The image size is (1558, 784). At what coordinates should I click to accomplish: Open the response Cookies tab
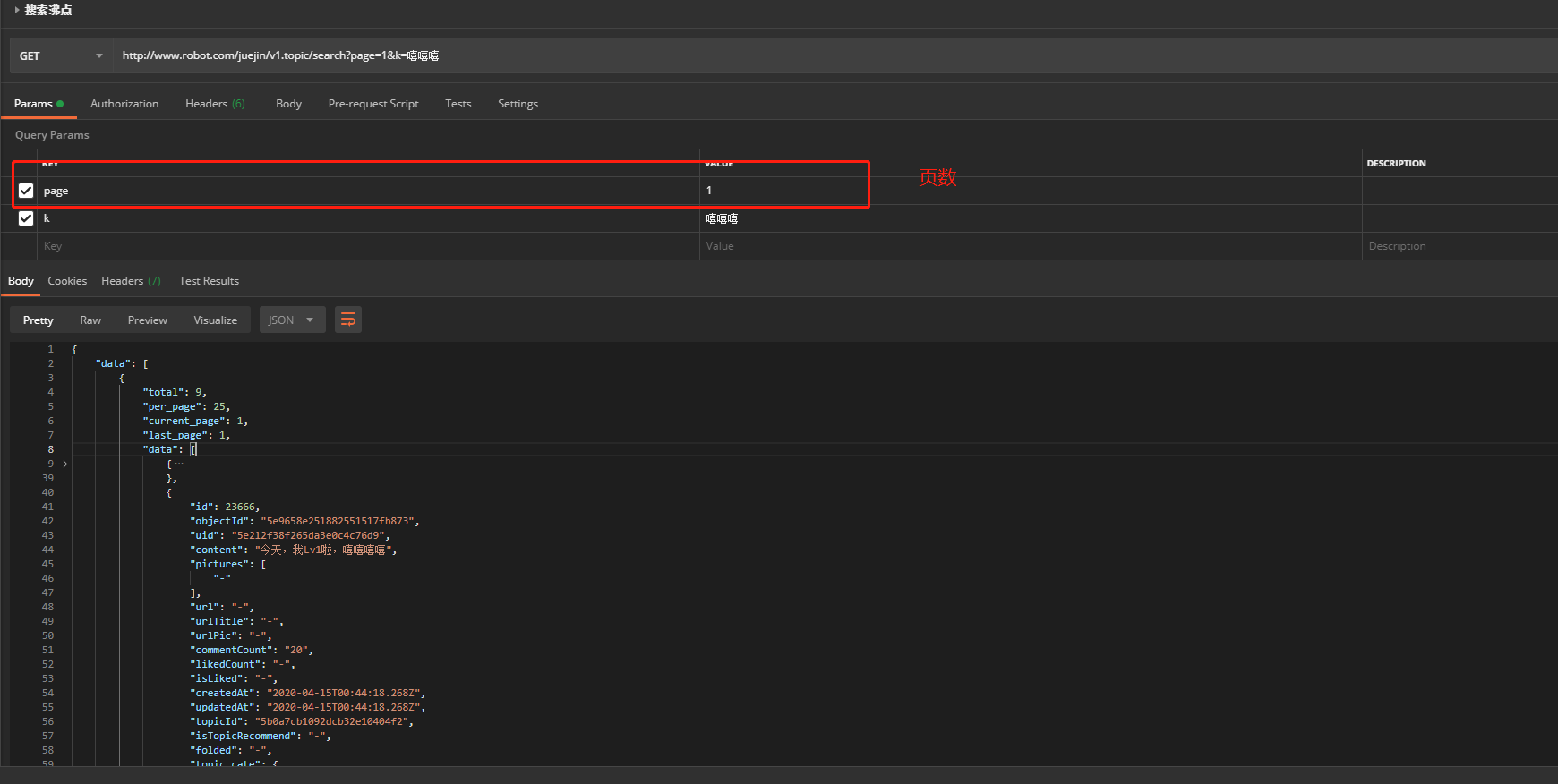pyautogui.click(x=67, y=281)
